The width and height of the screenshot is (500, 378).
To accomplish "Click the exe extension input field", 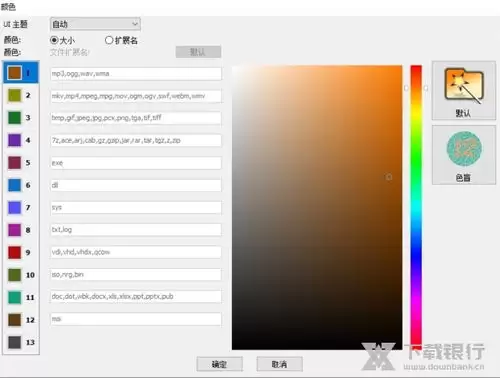I will click(136, 163).
